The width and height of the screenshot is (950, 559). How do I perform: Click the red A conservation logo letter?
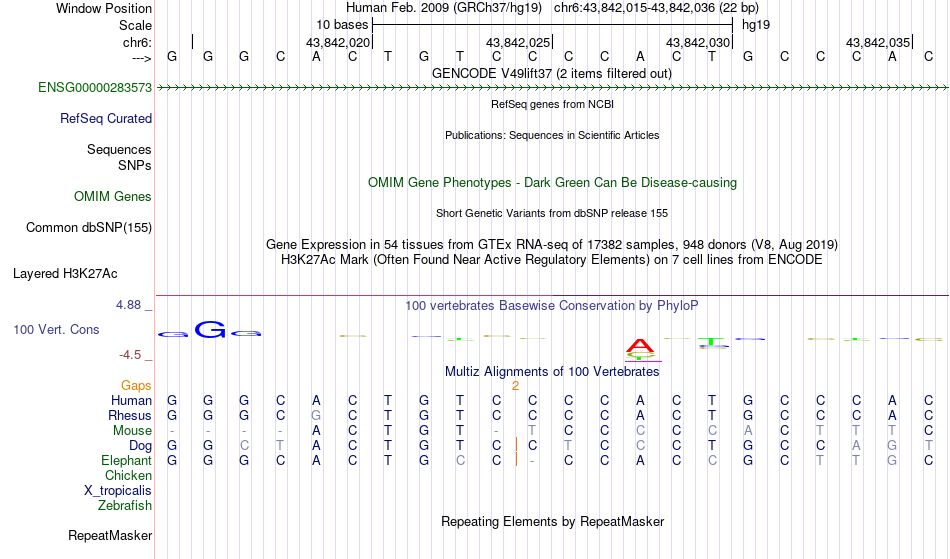click(640, 346)
